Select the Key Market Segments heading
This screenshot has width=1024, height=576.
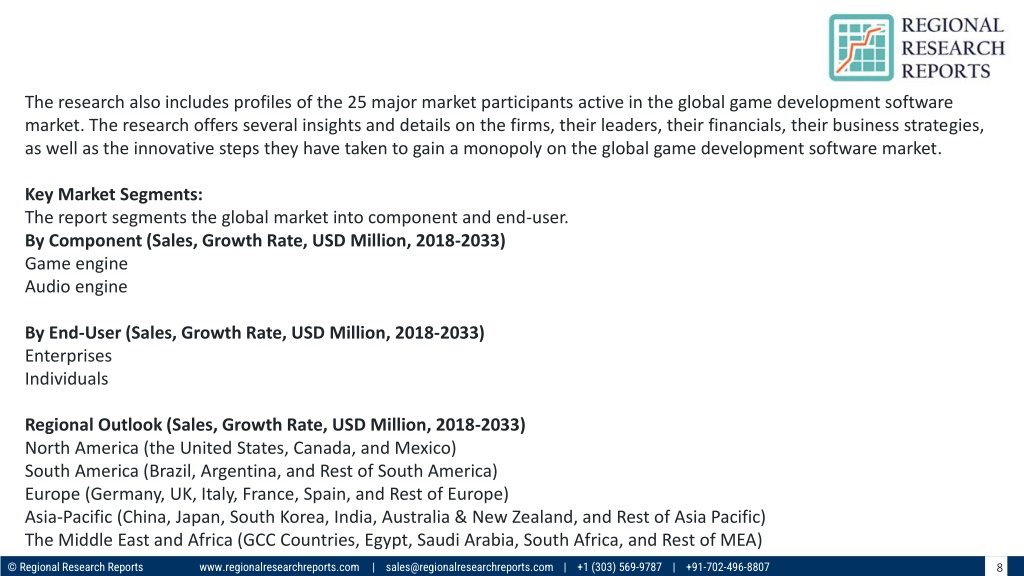click(x=114, y=195)
